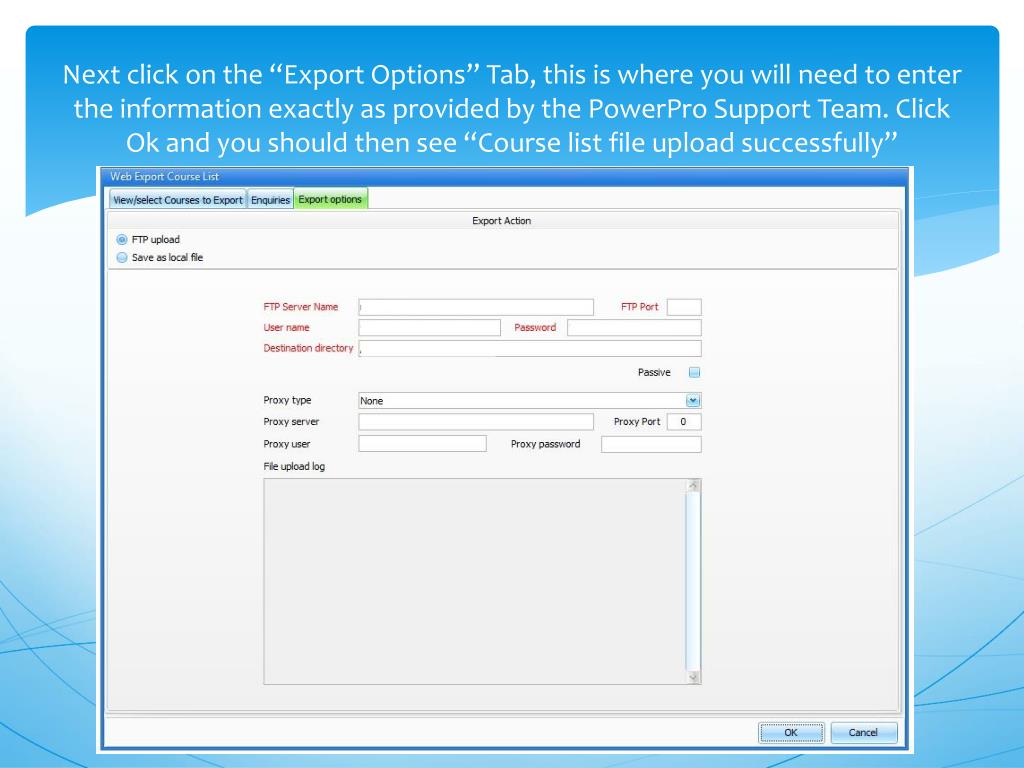Select the Export options tab

[330, 199]
